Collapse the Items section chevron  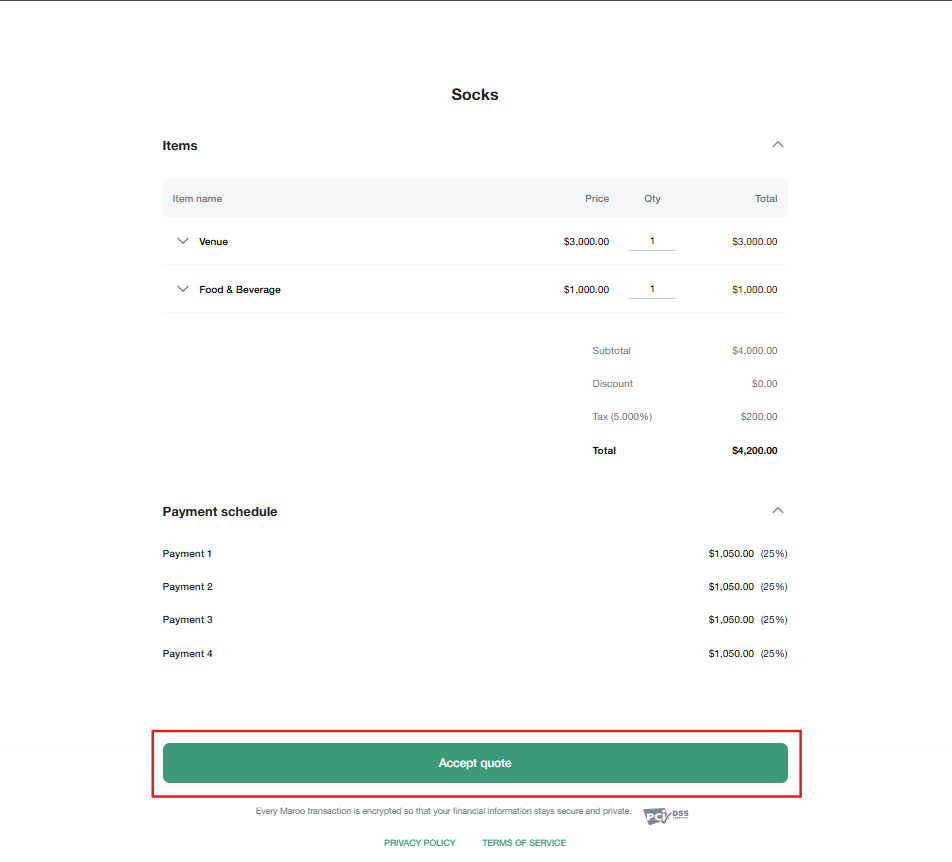pyautogui.click(x=777, y=144)
